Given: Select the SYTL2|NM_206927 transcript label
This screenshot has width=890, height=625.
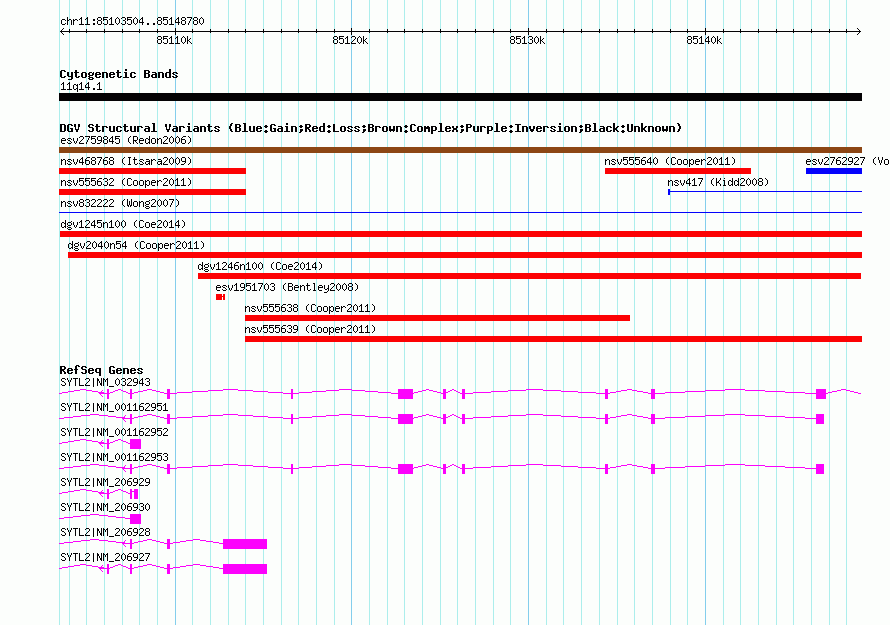Looking at the screenshot, I should point(106,557).
